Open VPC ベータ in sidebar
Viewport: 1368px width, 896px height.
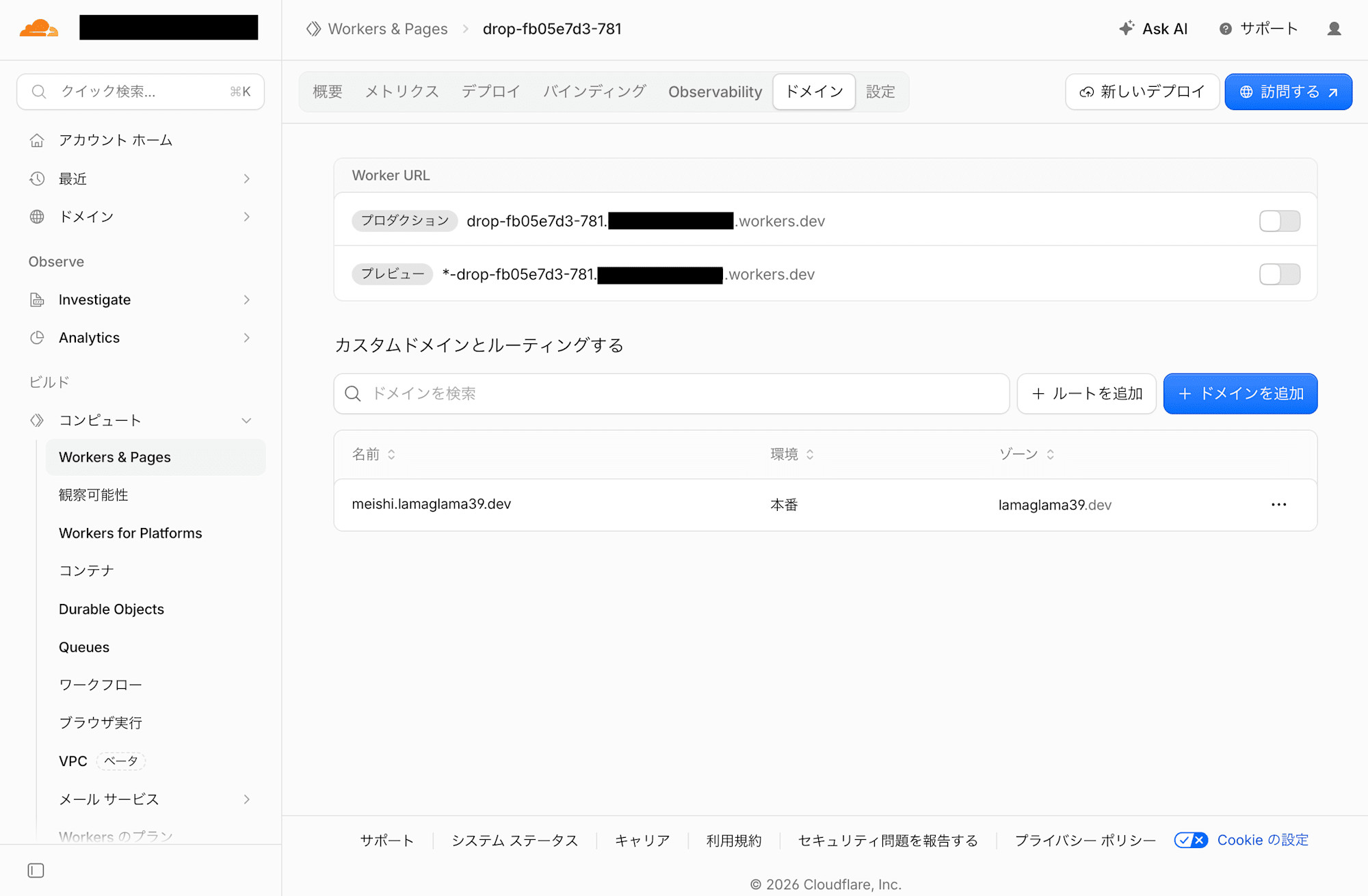point(102,761)
